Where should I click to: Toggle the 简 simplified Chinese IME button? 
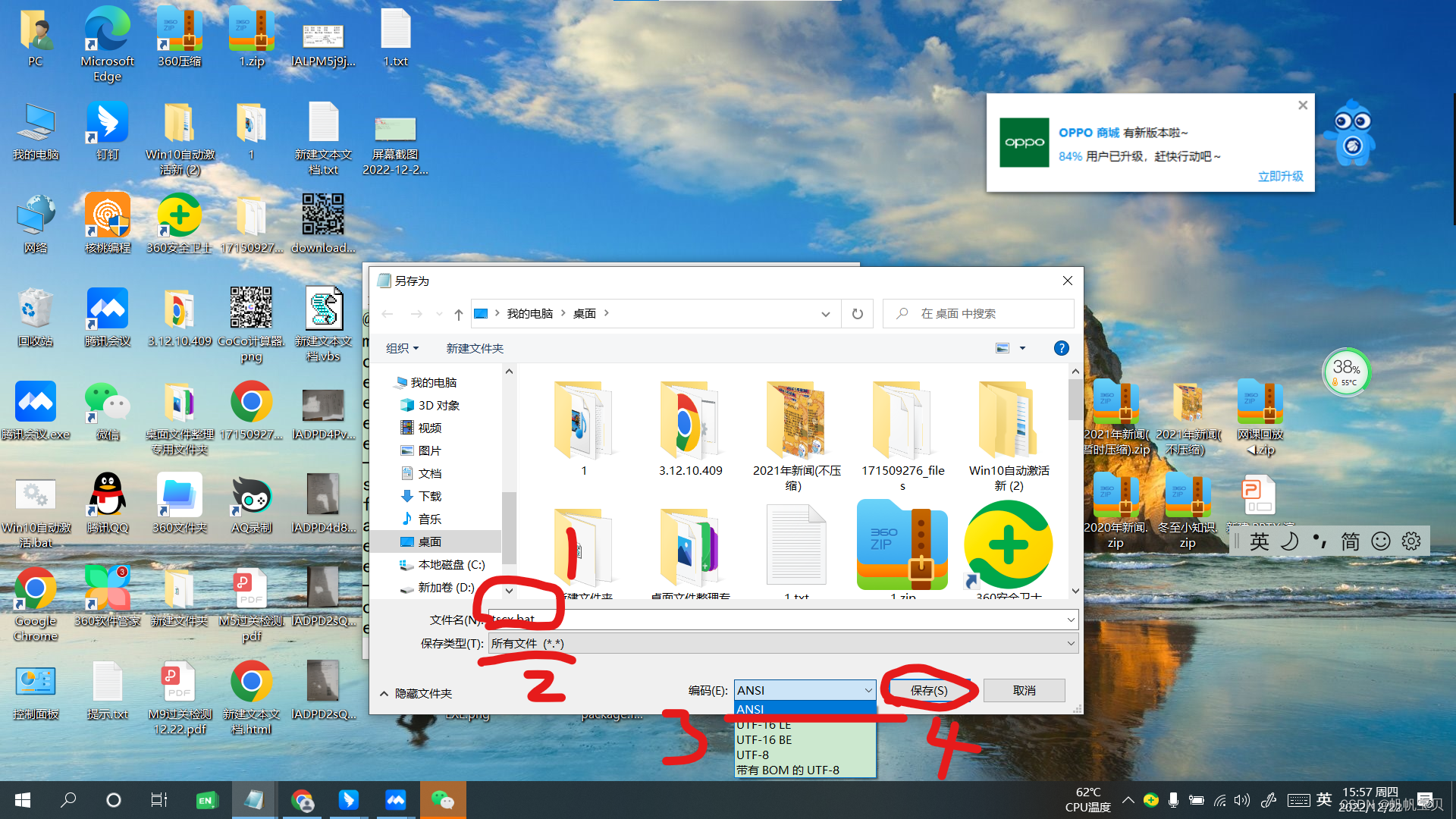coord(1350,541)
